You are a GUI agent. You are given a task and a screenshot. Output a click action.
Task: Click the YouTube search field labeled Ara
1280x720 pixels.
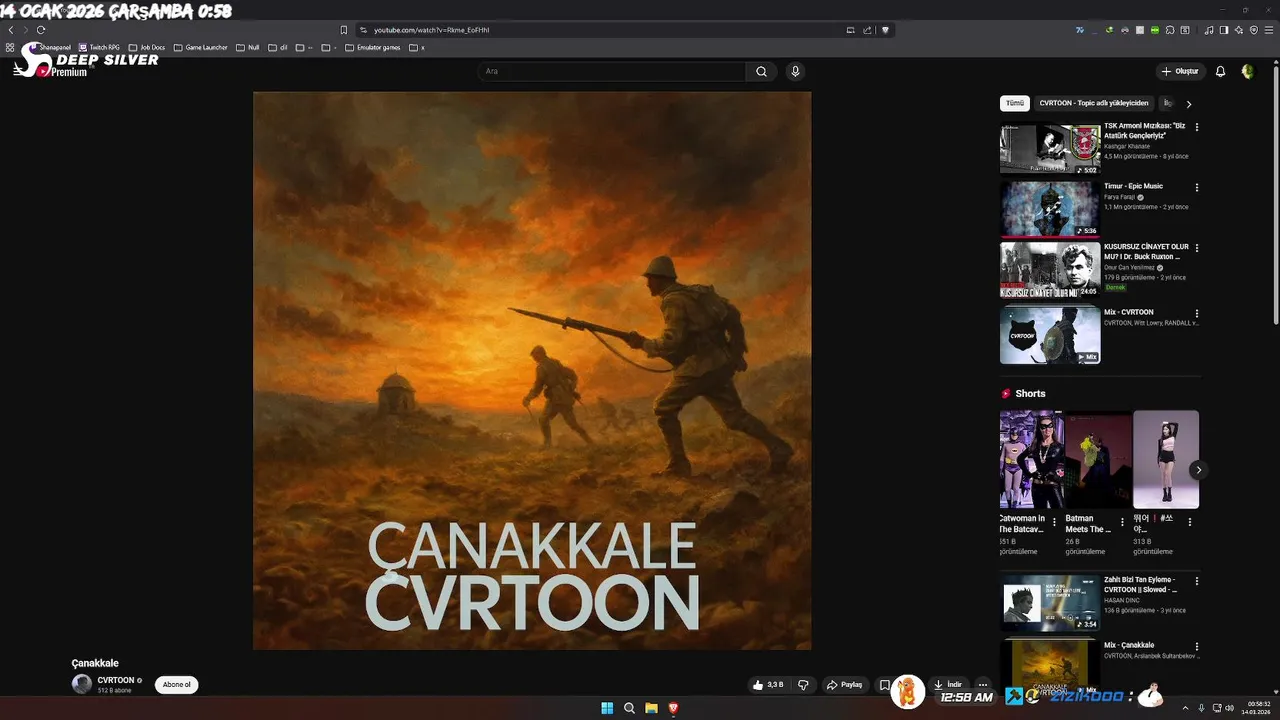point(611,71)
